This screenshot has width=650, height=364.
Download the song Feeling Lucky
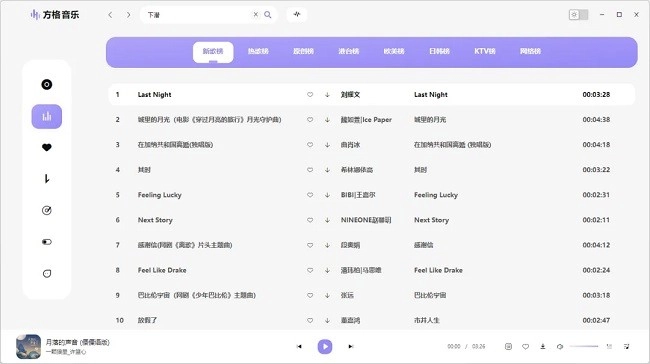point(327,195)
